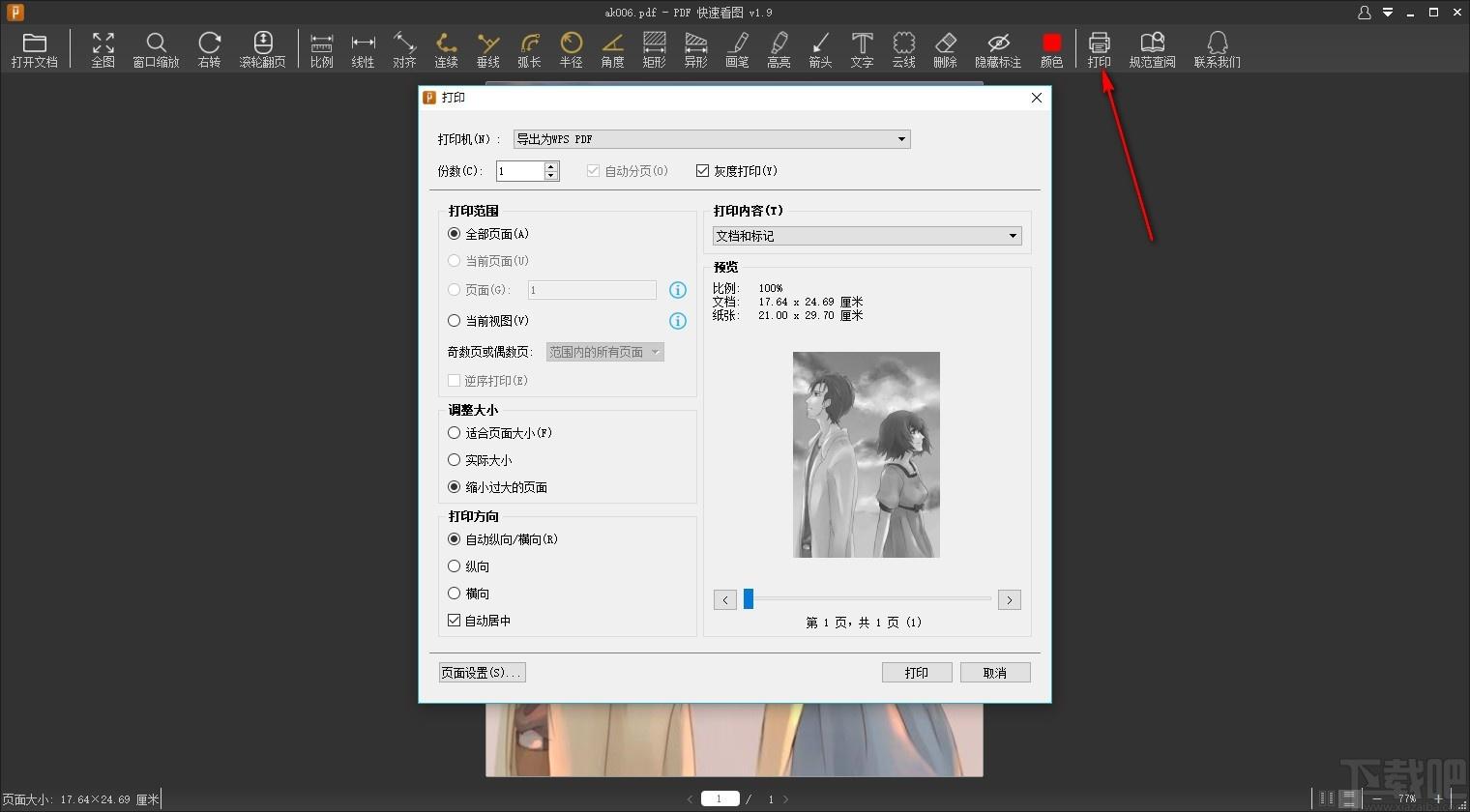Select the 线性 linear measure tool
This screenshot has height=812, width=1470.
pos(363,49)
